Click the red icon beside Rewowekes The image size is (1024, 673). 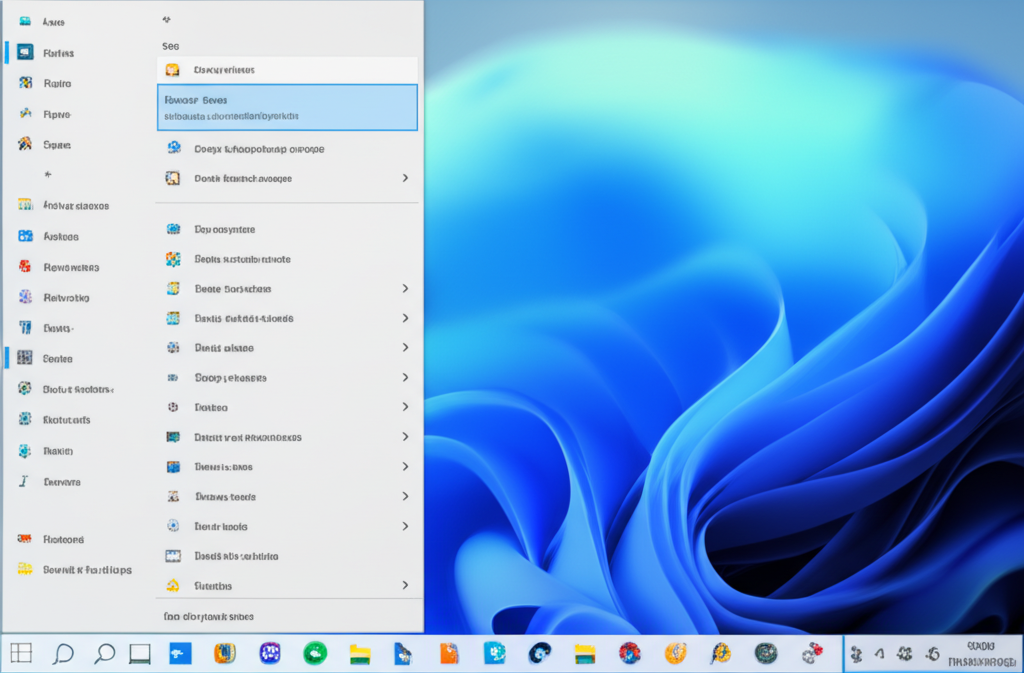[26, 267]
